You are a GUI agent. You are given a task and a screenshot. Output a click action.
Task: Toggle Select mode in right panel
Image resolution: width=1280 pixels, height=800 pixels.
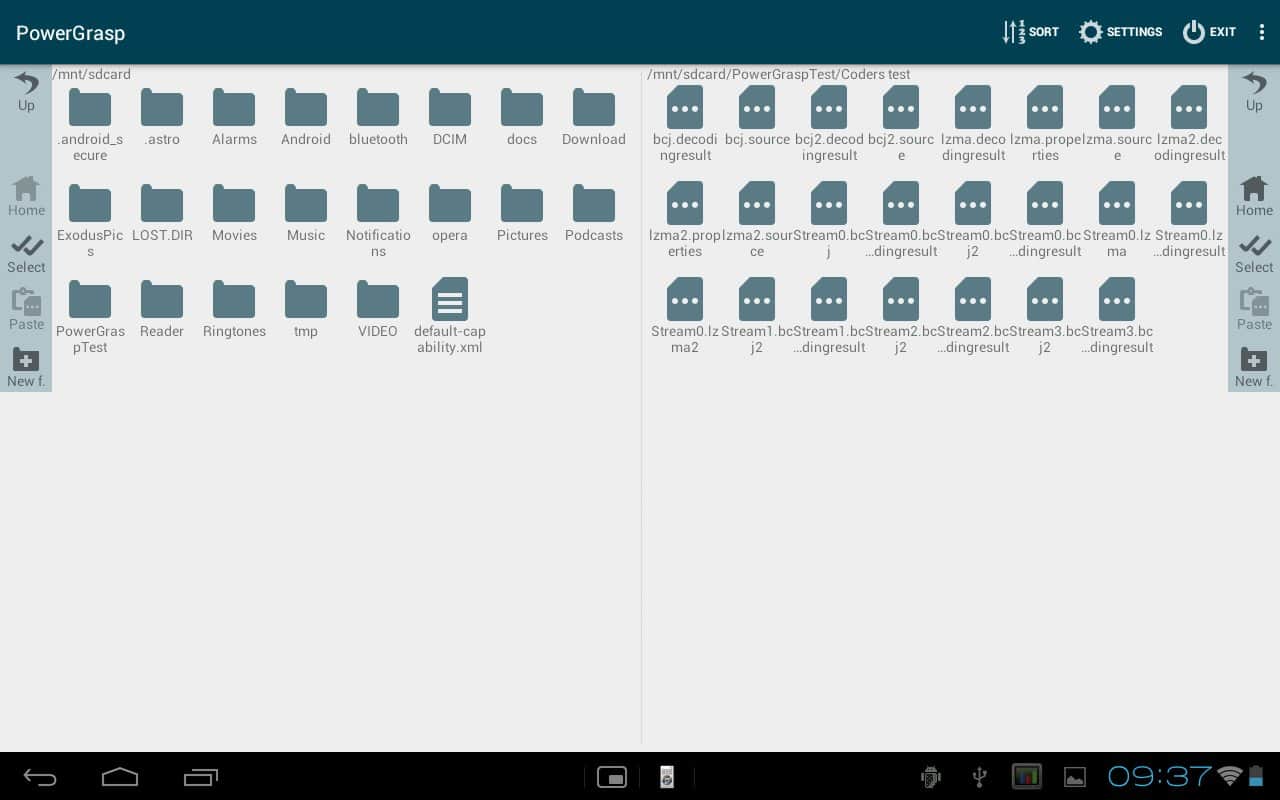coord(1253,254)
